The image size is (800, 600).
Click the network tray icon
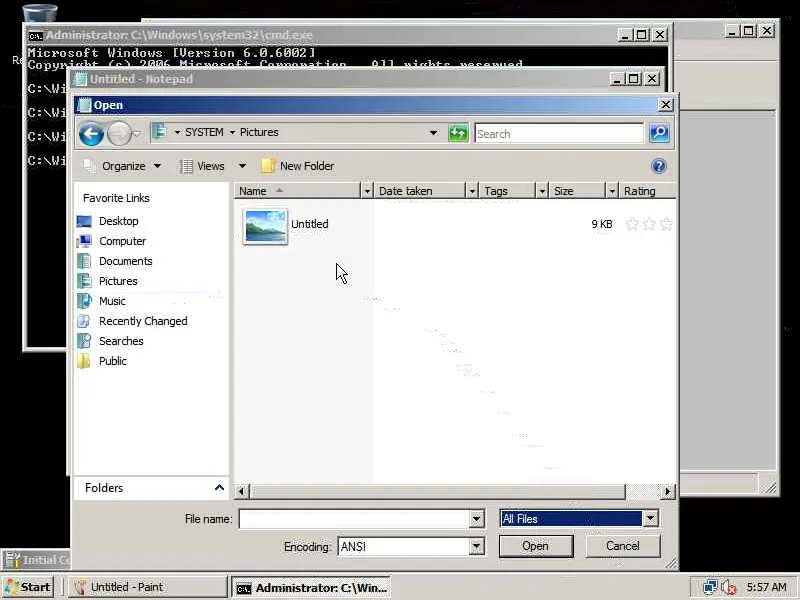[710, 587]
